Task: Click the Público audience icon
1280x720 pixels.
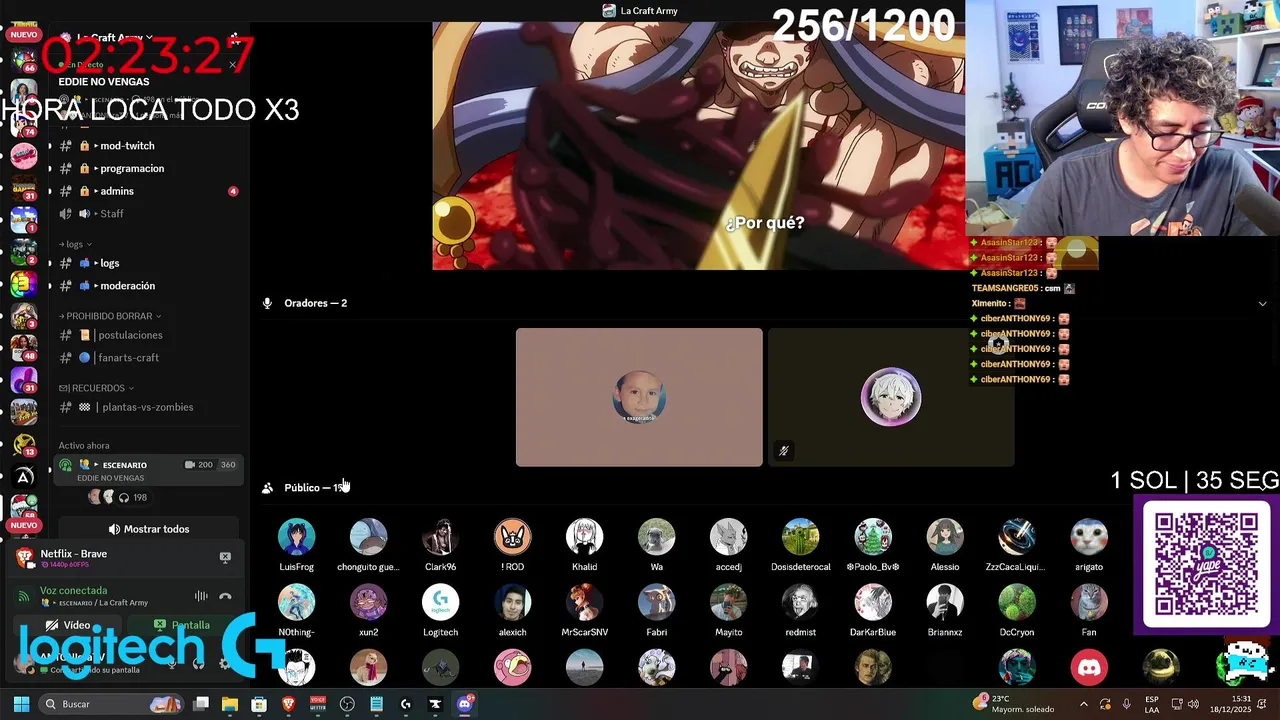Action: click(267, 488)
